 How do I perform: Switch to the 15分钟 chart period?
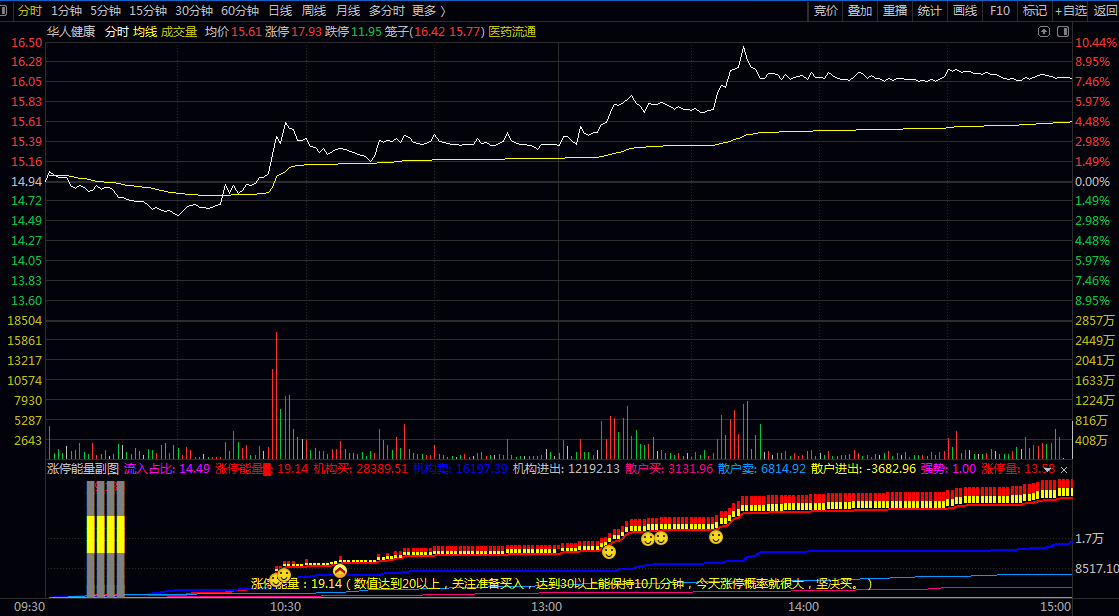click(147, 11)
